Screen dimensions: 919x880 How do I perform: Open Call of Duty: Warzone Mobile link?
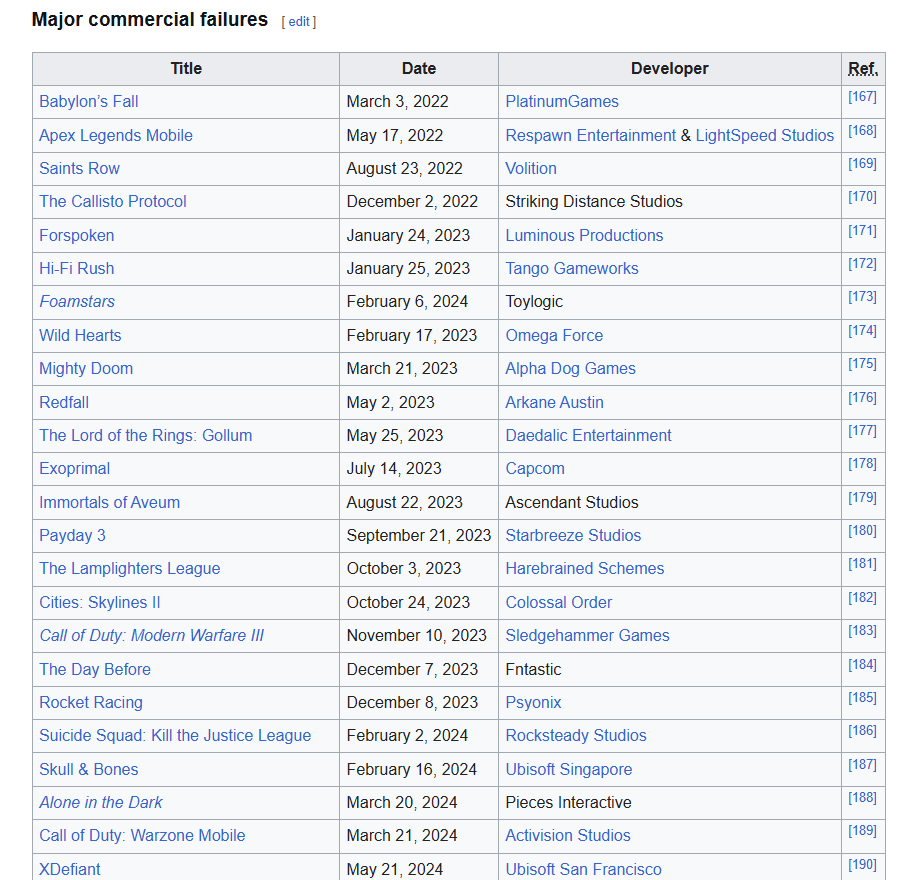coord(142,835)
